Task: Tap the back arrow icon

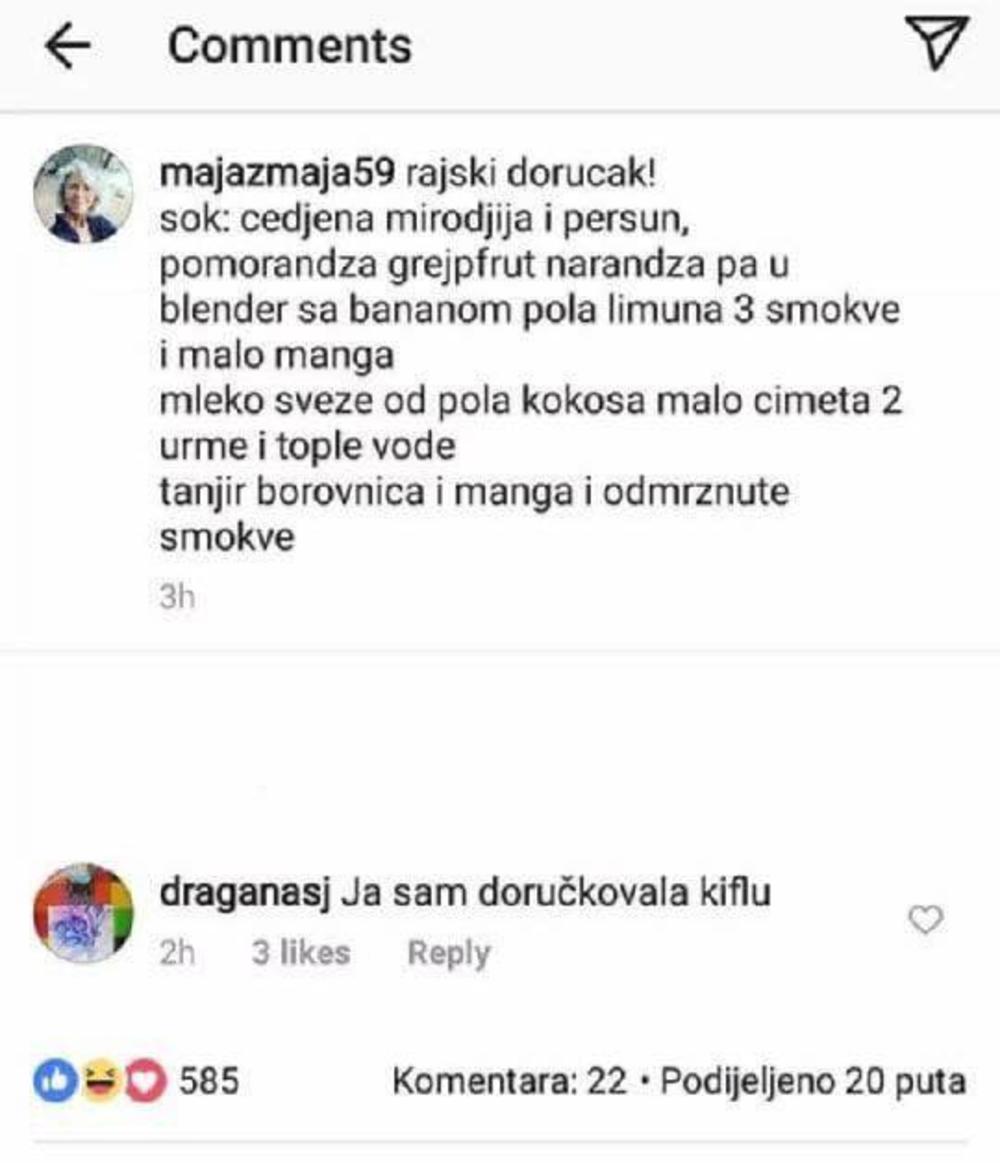Action: coord(68,45)
